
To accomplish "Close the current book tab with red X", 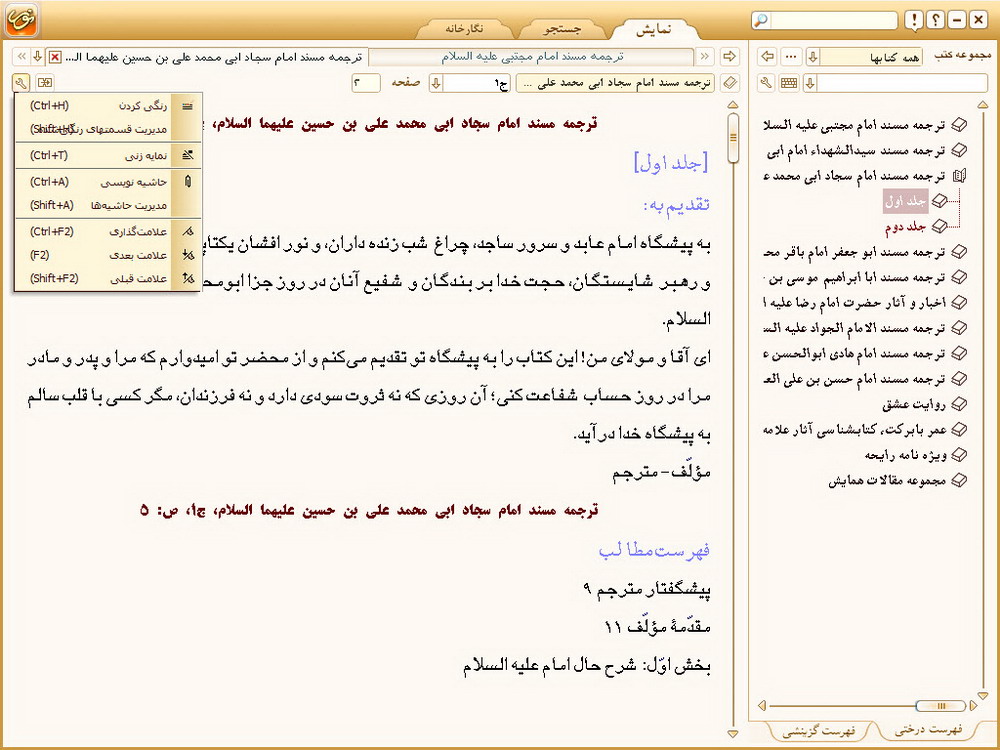I will [55, 57].
